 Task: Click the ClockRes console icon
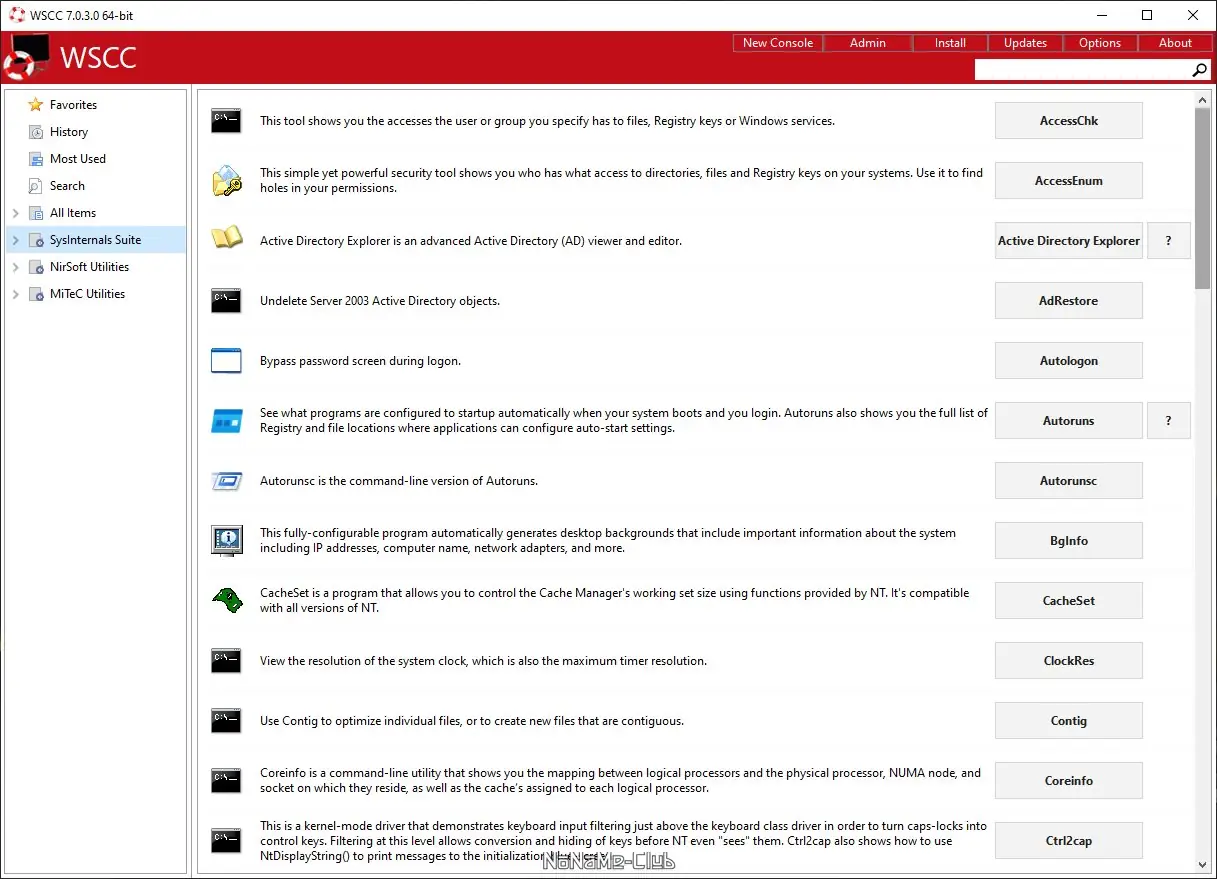[226, 660]
